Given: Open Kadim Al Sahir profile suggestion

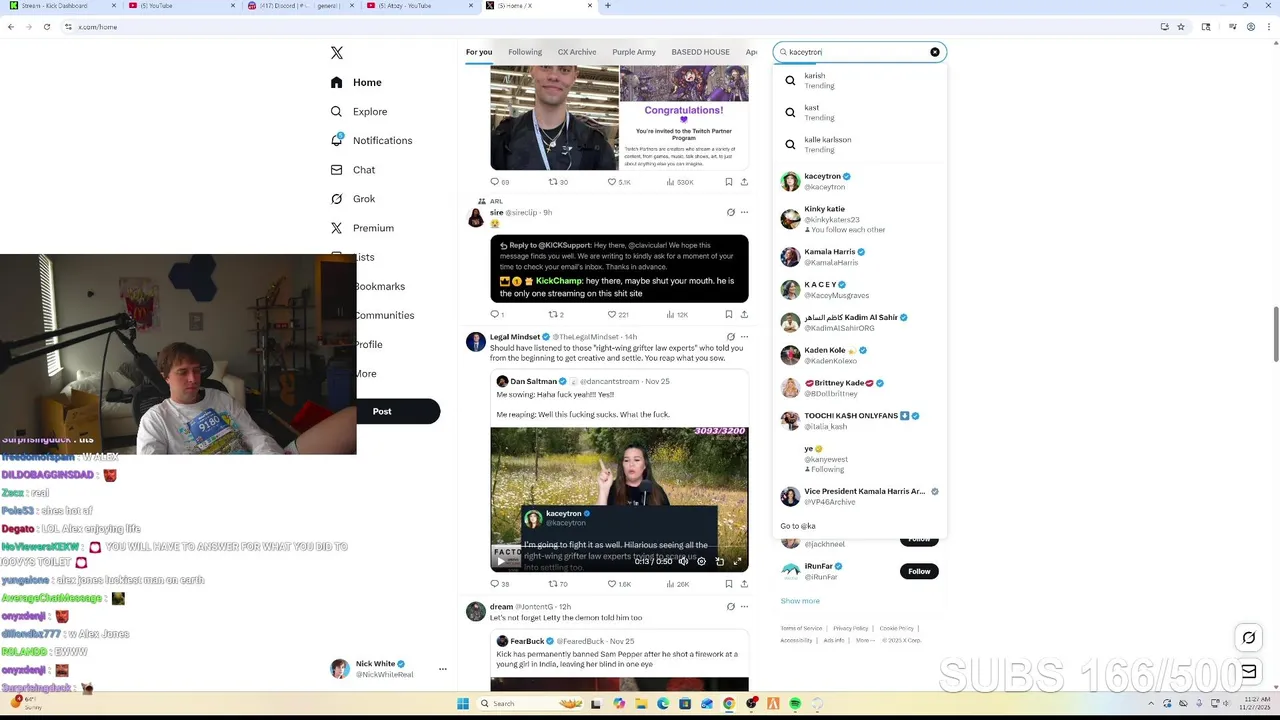Looking at the screenshot, I should pyautogui.click(x=859, y=322).
